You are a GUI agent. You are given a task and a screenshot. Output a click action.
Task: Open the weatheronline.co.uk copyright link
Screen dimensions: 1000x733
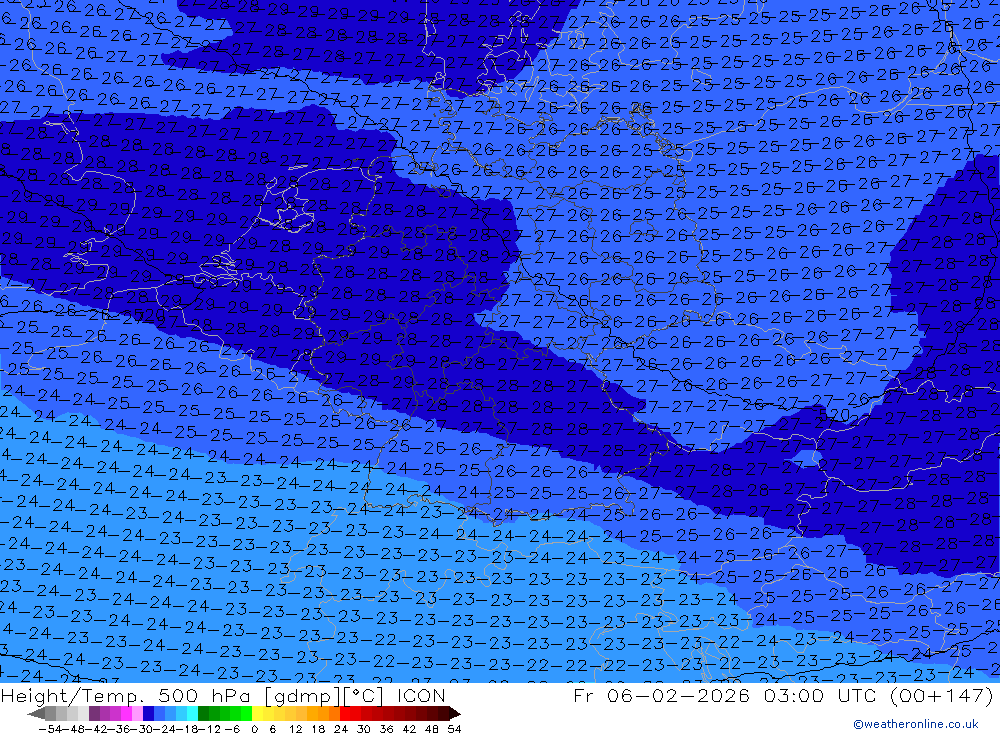tap(915, 724)
